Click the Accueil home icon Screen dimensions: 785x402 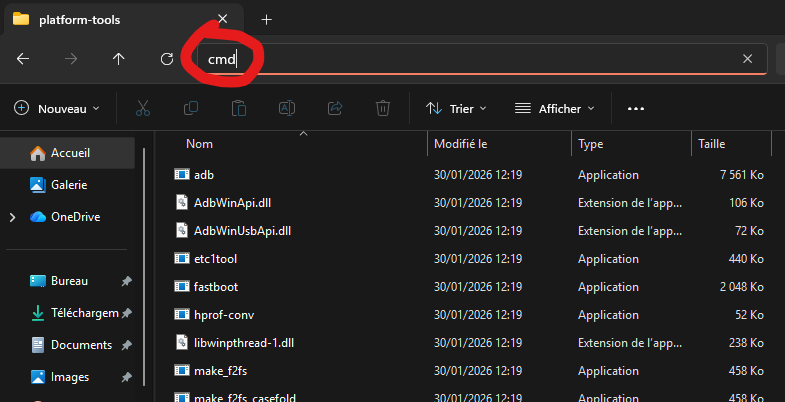(38, 153)
